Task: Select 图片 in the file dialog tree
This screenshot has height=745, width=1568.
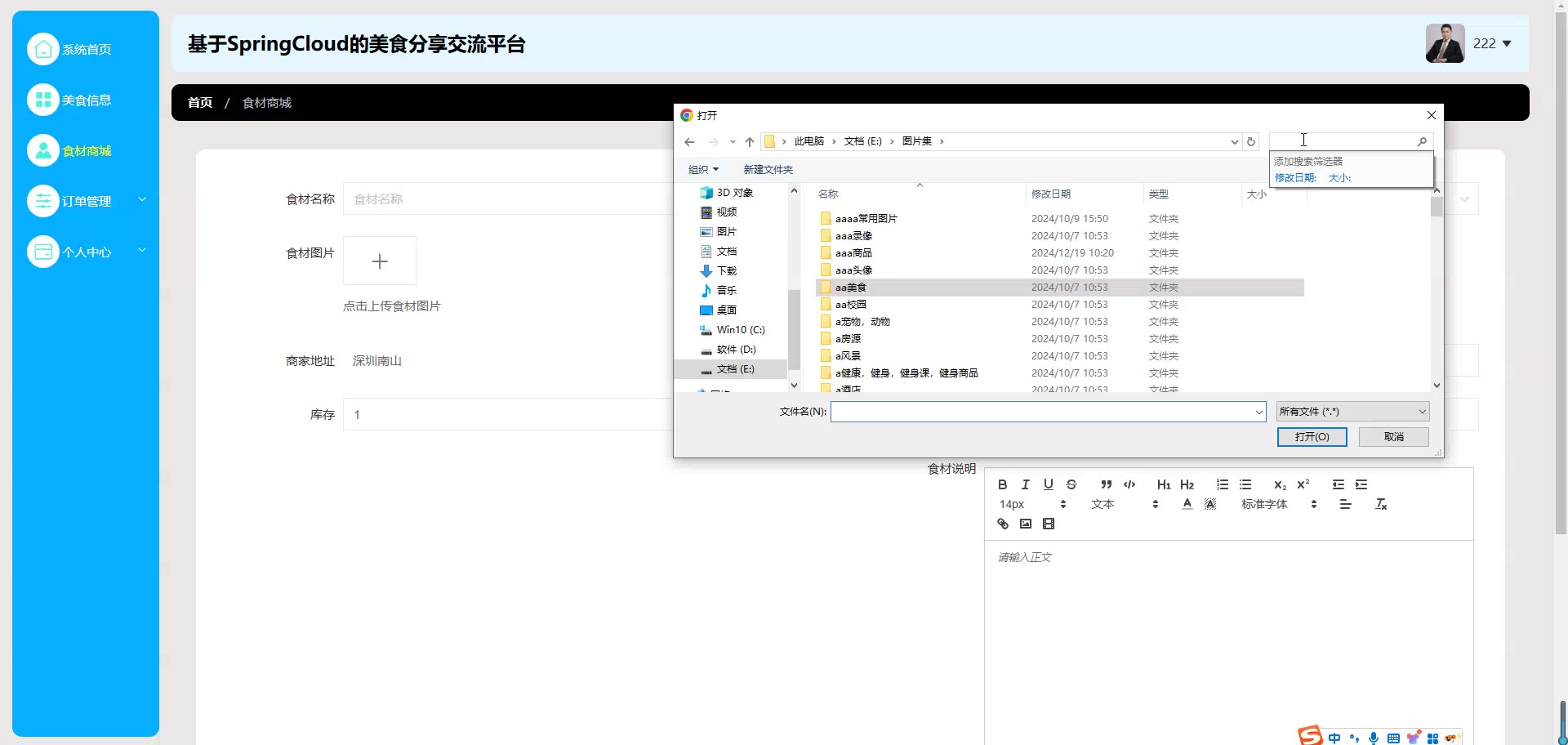Action: pyautogui.click(x=726, y=232)
